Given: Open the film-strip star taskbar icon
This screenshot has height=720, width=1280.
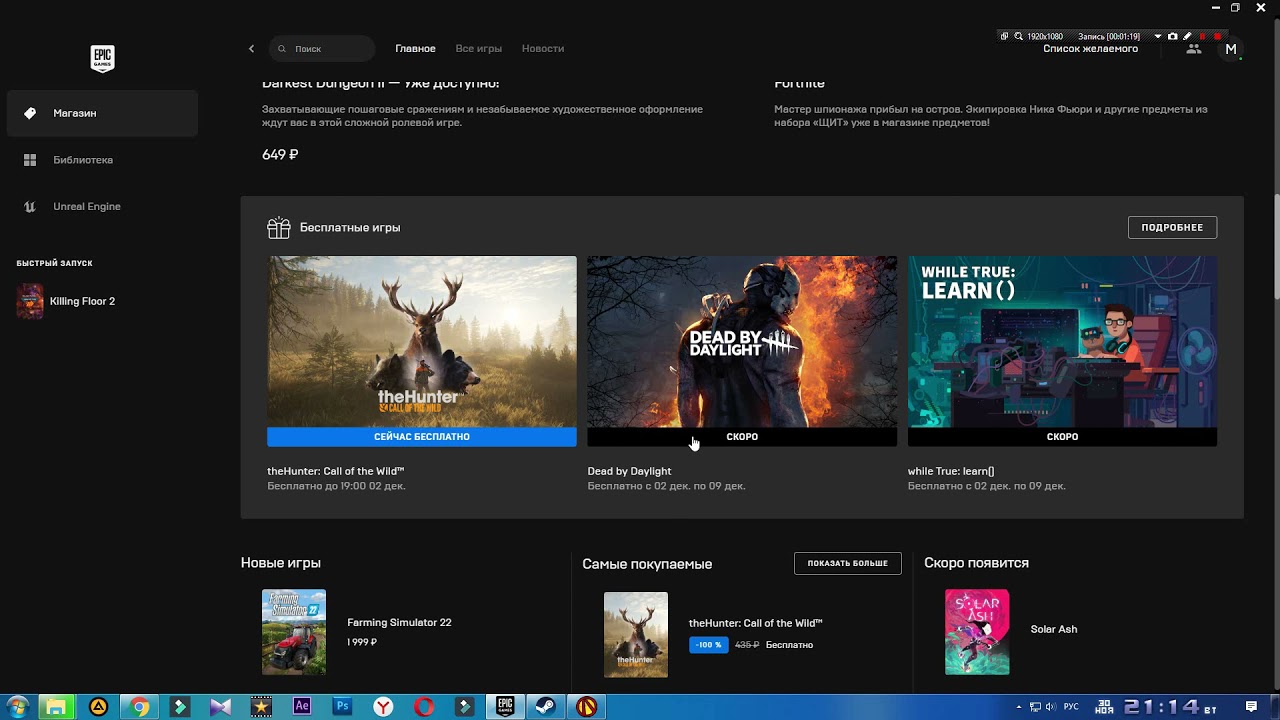Looking at the screenshot, I should pyautogui.click(x=261, y=707).
